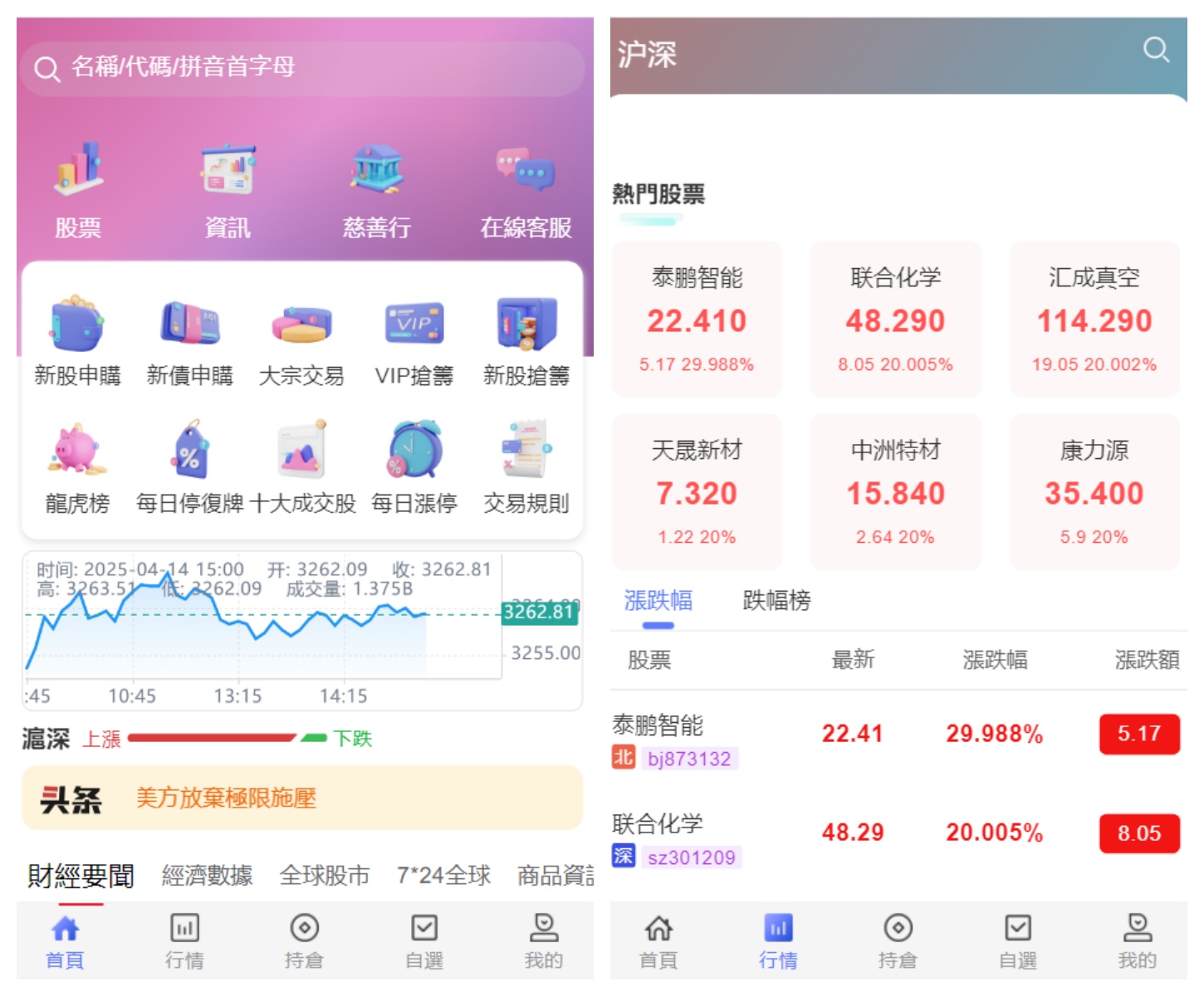Open the 大宗交易 block trade icon
Viewport: 1204px width, 996px height.
point(302,342)
